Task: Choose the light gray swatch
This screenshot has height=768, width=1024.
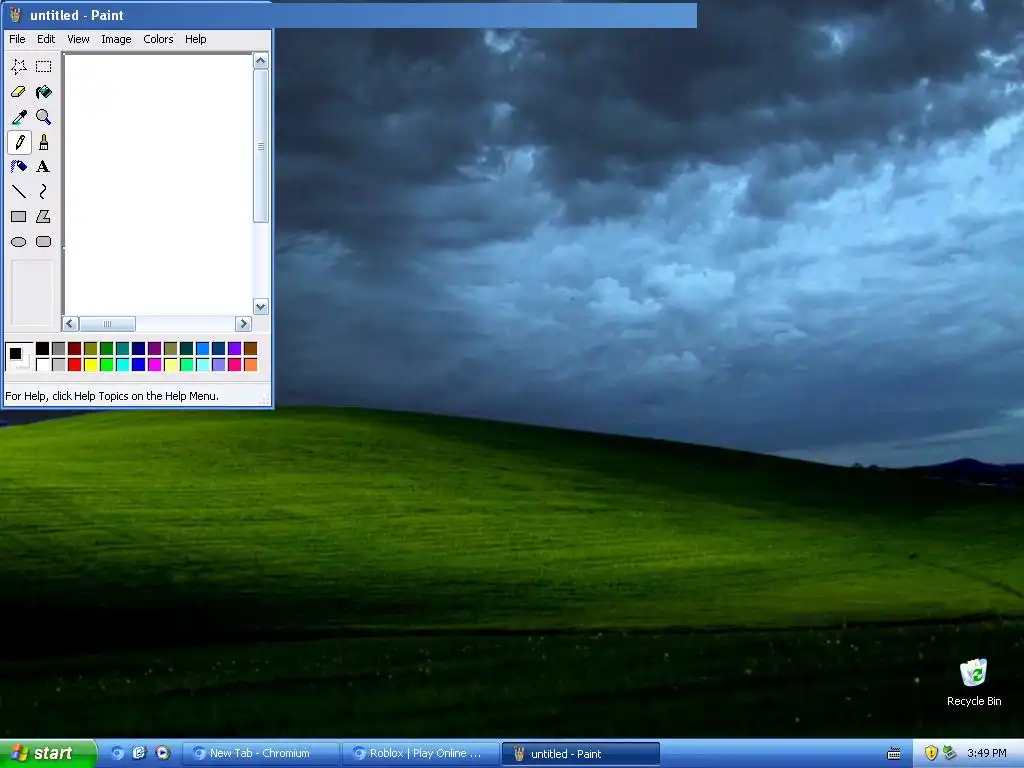Action: (58, 364)
